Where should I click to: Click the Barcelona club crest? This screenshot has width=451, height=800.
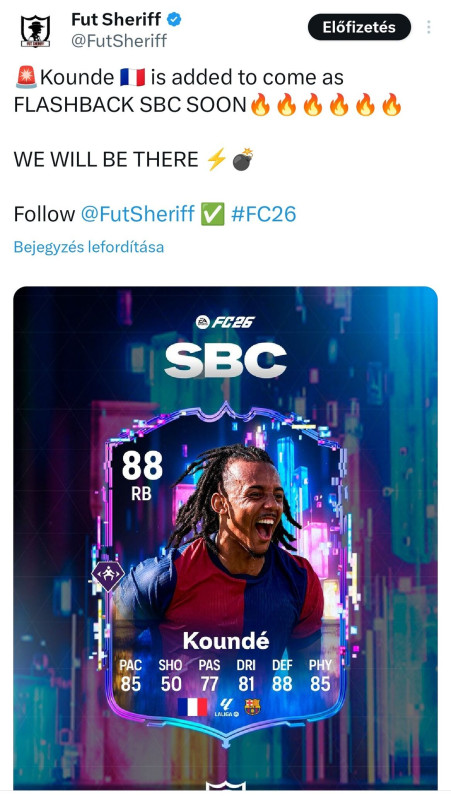coord(252,707)
